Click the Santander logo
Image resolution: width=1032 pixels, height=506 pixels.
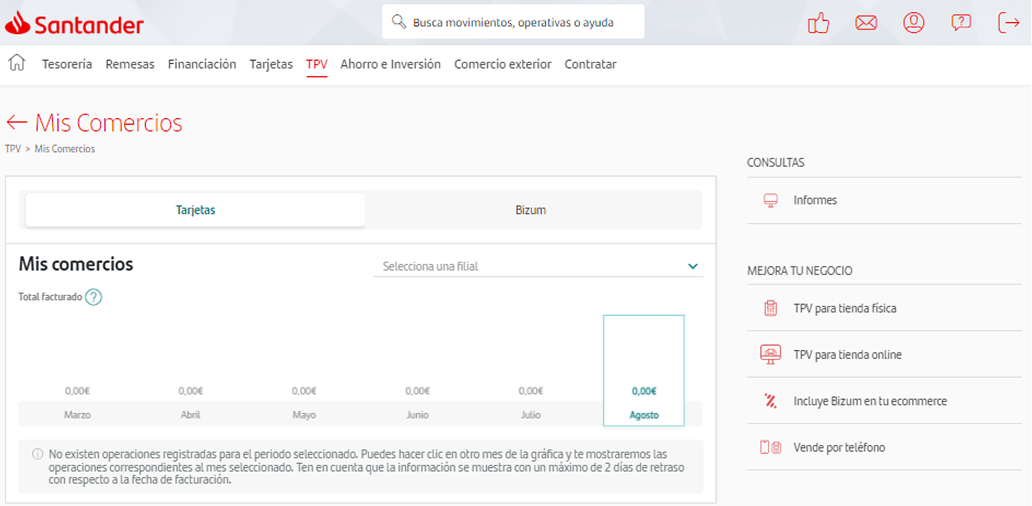pos(74,24)
